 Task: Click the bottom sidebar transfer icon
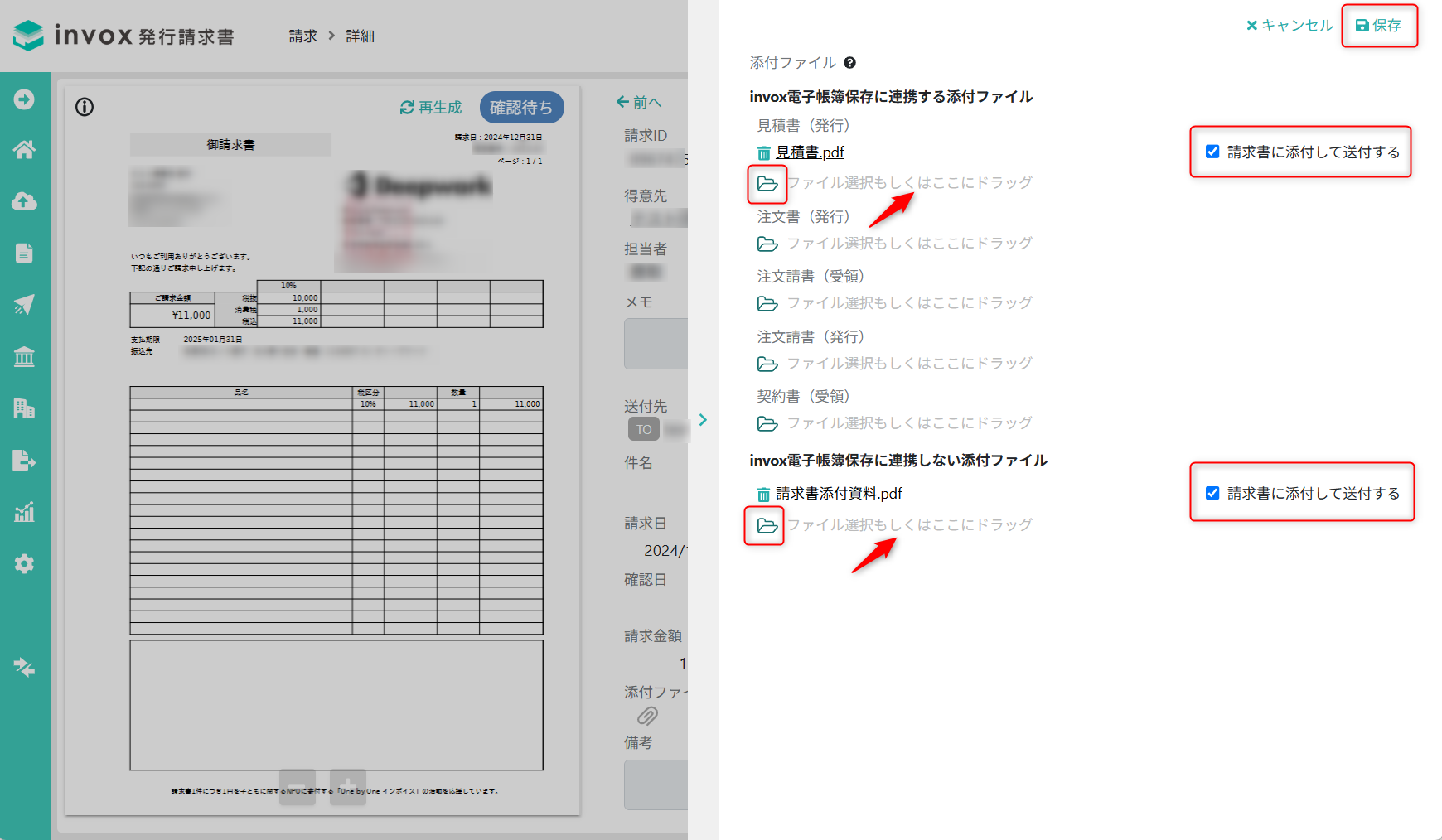pyautogui.click(x=24, y=667)
